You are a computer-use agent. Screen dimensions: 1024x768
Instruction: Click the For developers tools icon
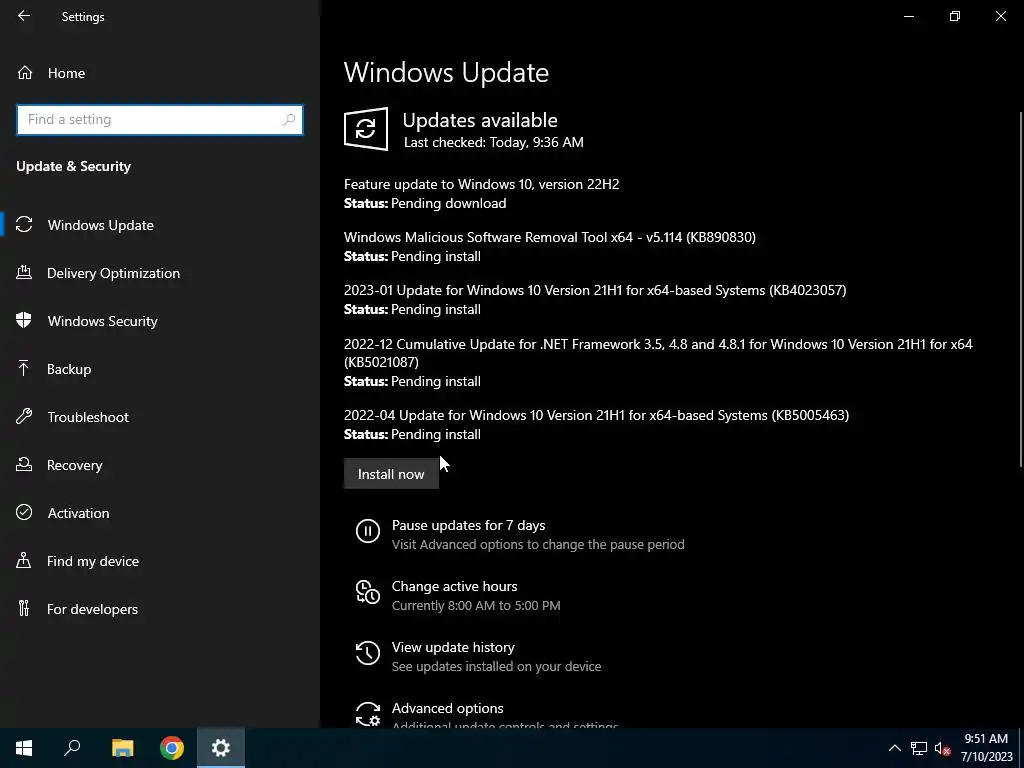point(24,609)
